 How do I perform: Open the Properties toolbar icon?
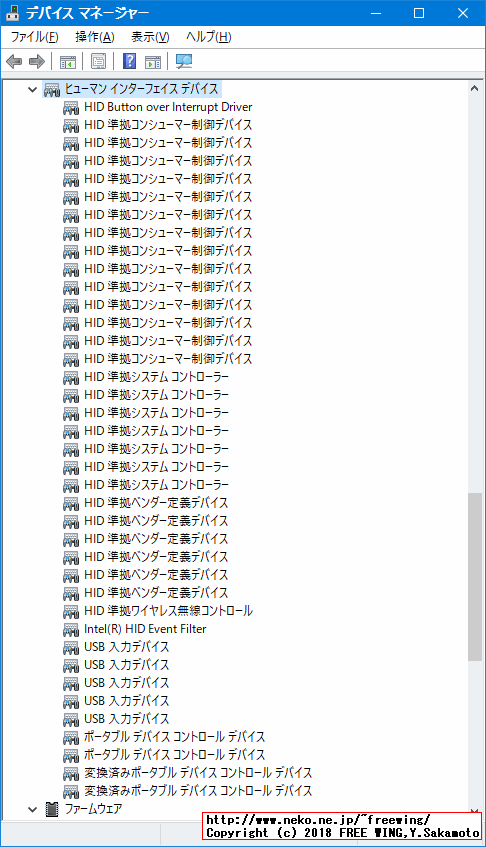[98, 62]
